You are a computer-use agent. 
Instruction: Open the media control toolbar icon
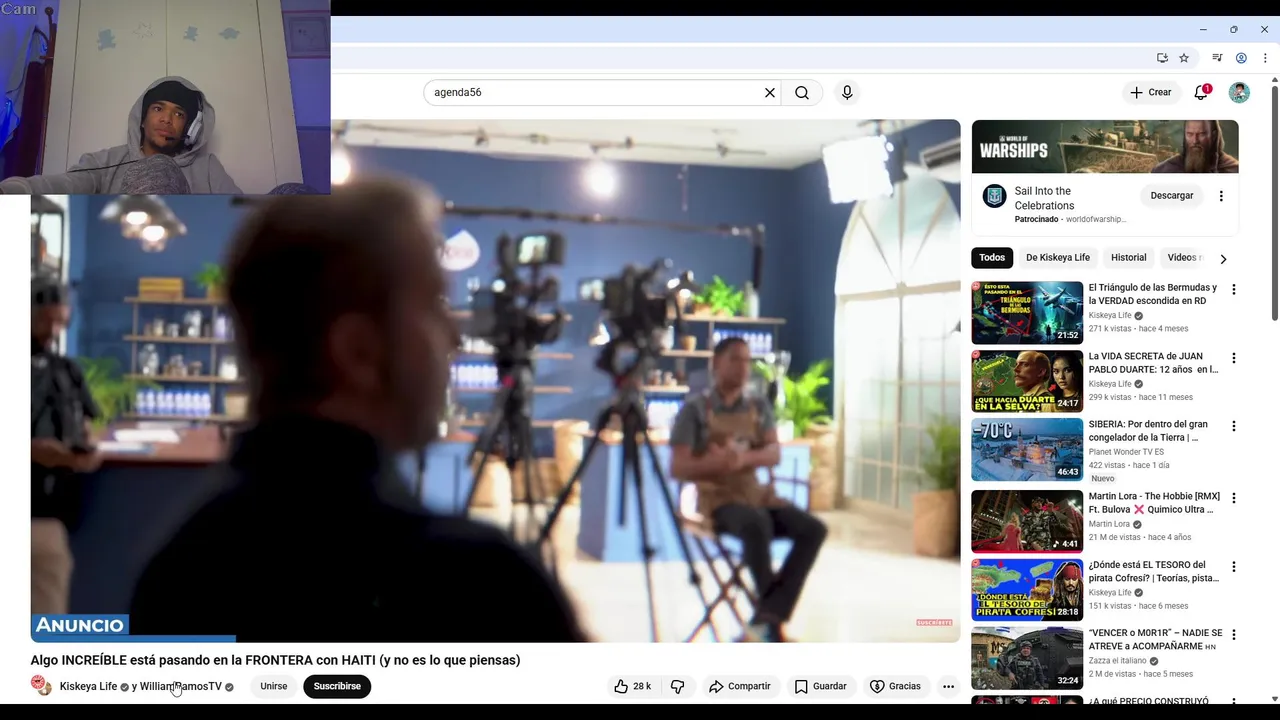tap(1217, 58)
